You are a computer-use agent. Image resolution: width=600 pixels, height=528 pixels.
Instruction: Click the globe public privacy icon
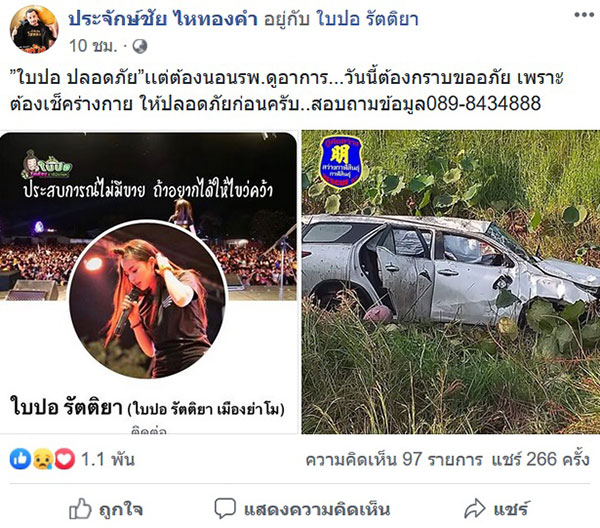140,46
